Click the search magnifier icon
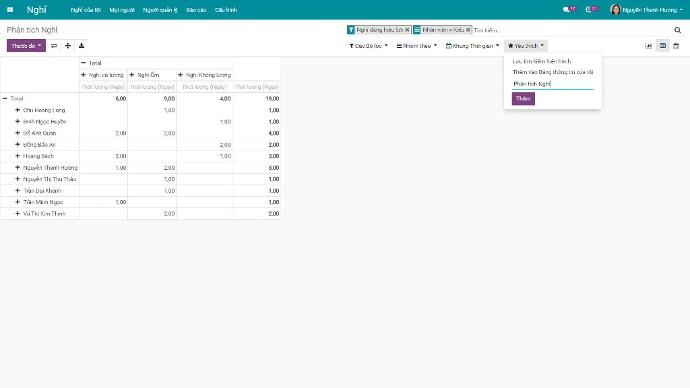This screenshot has height=388, width=690. 677,30
